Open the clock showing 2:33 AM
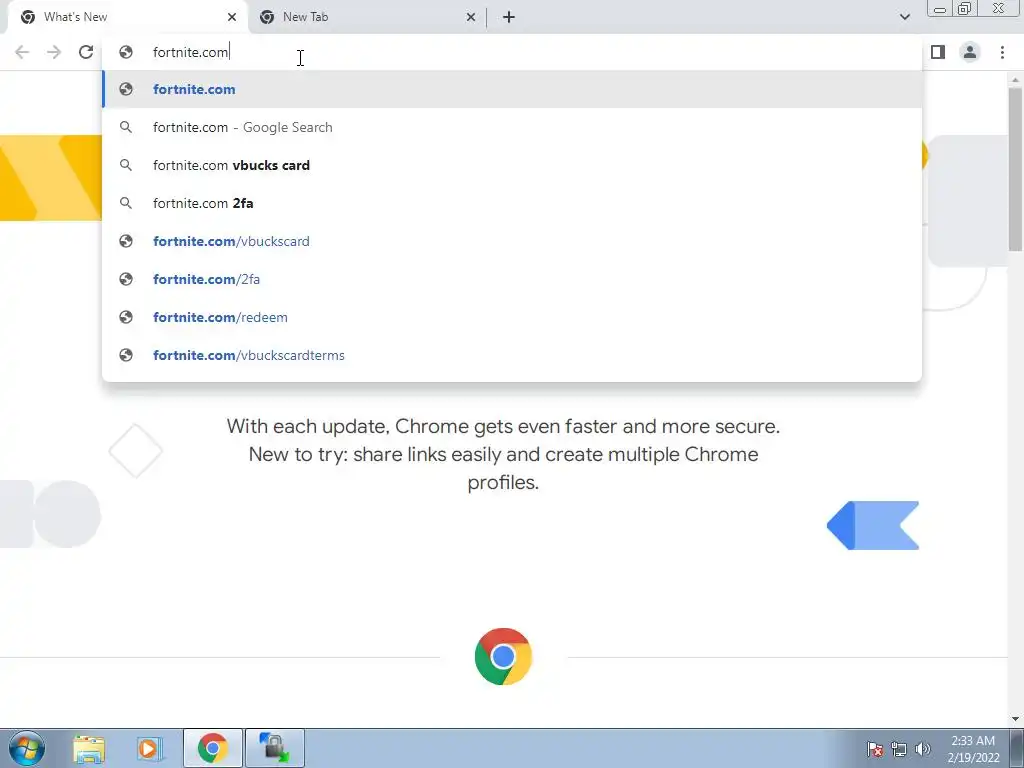Image resolution: width=1024 pixels, height=768 pixels. coord(973,749)
